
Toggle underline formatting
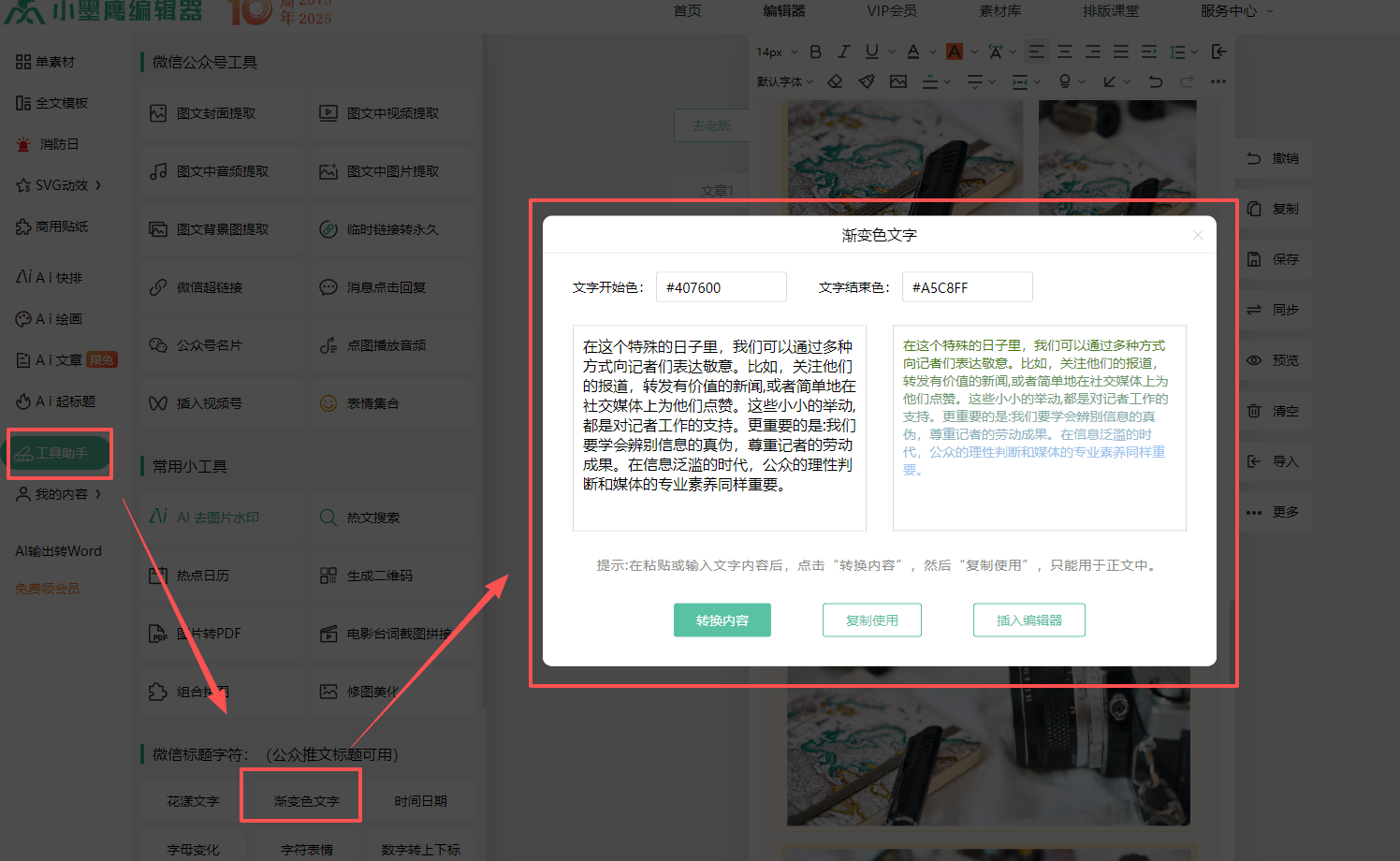tap(871, 51)
